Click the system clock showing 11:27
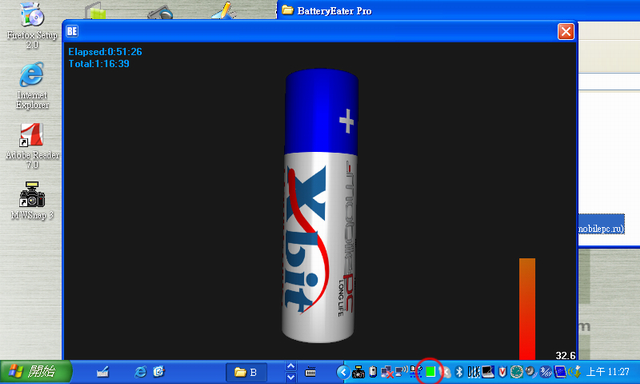The image size is (640, 384). [x=608, y=372]
